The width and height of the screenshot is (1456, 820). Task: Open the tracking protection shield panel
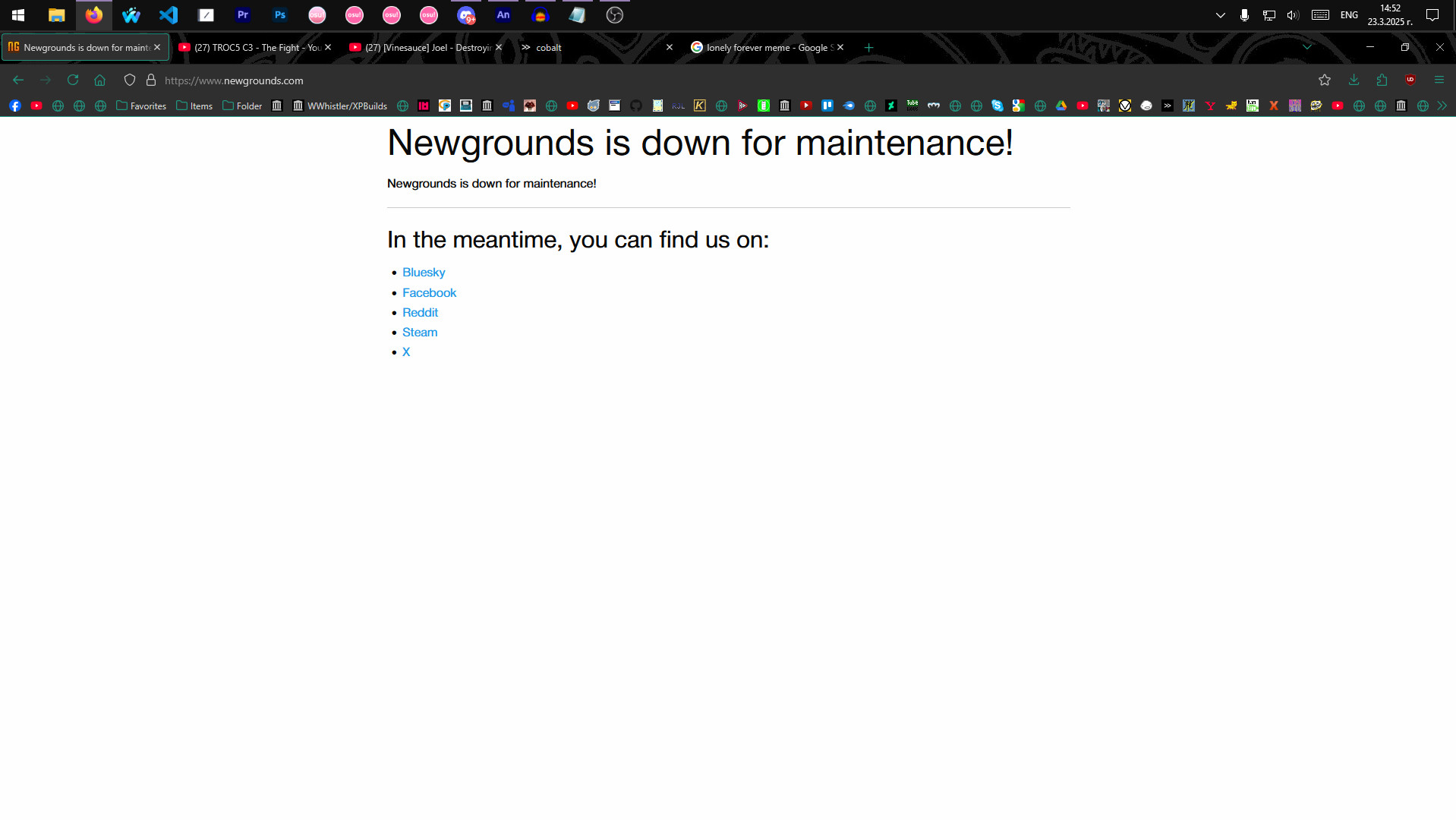pyautogui.click(x=130, y=80)
